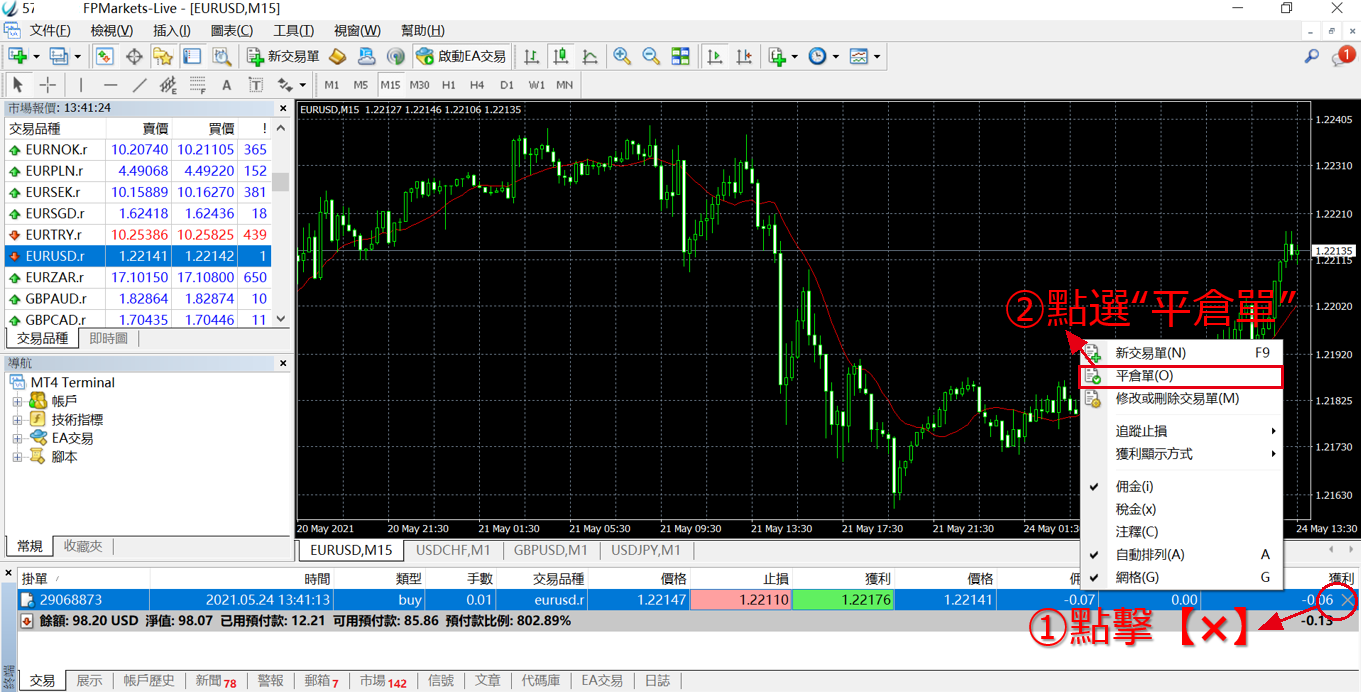Expand the 帳戶 tree node
Screen dimensions: 1361x692
17,401
